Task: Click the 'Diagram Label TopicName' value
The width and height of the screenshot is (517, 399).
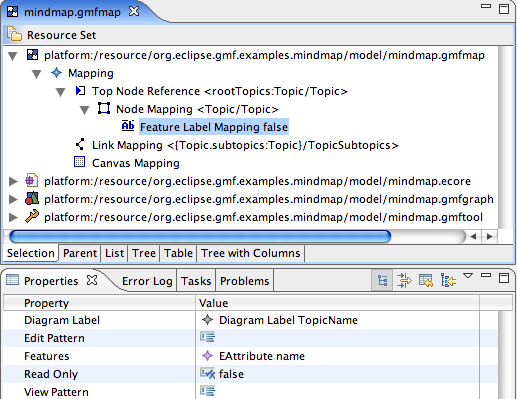Action: (x=288, y=320)
